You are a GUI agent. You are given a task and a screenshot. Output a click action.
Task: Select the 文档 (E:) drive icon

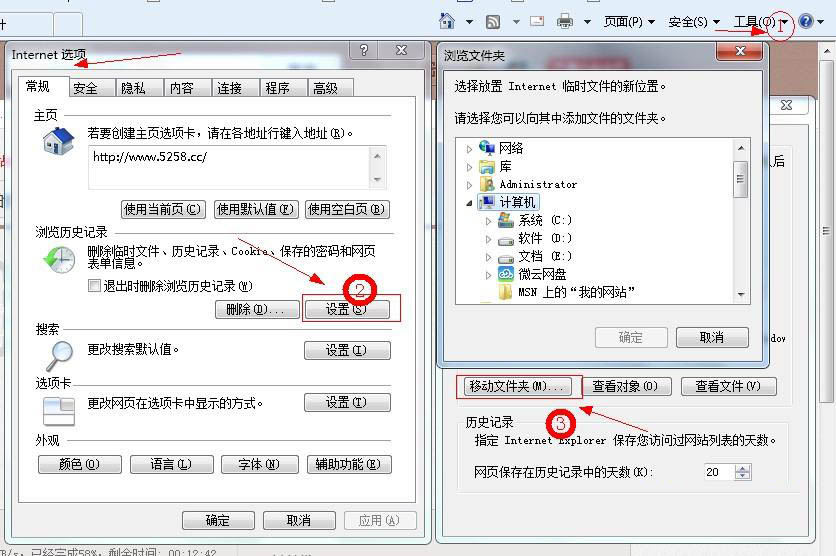point(505,259)
